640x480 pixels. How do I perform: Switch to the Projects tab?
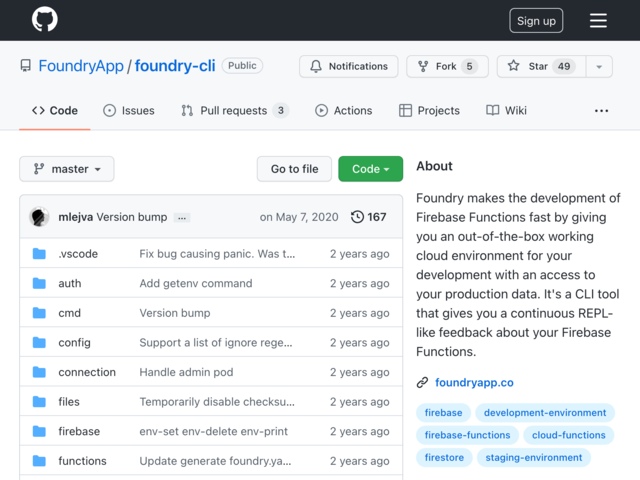click(x=429, y=111)
